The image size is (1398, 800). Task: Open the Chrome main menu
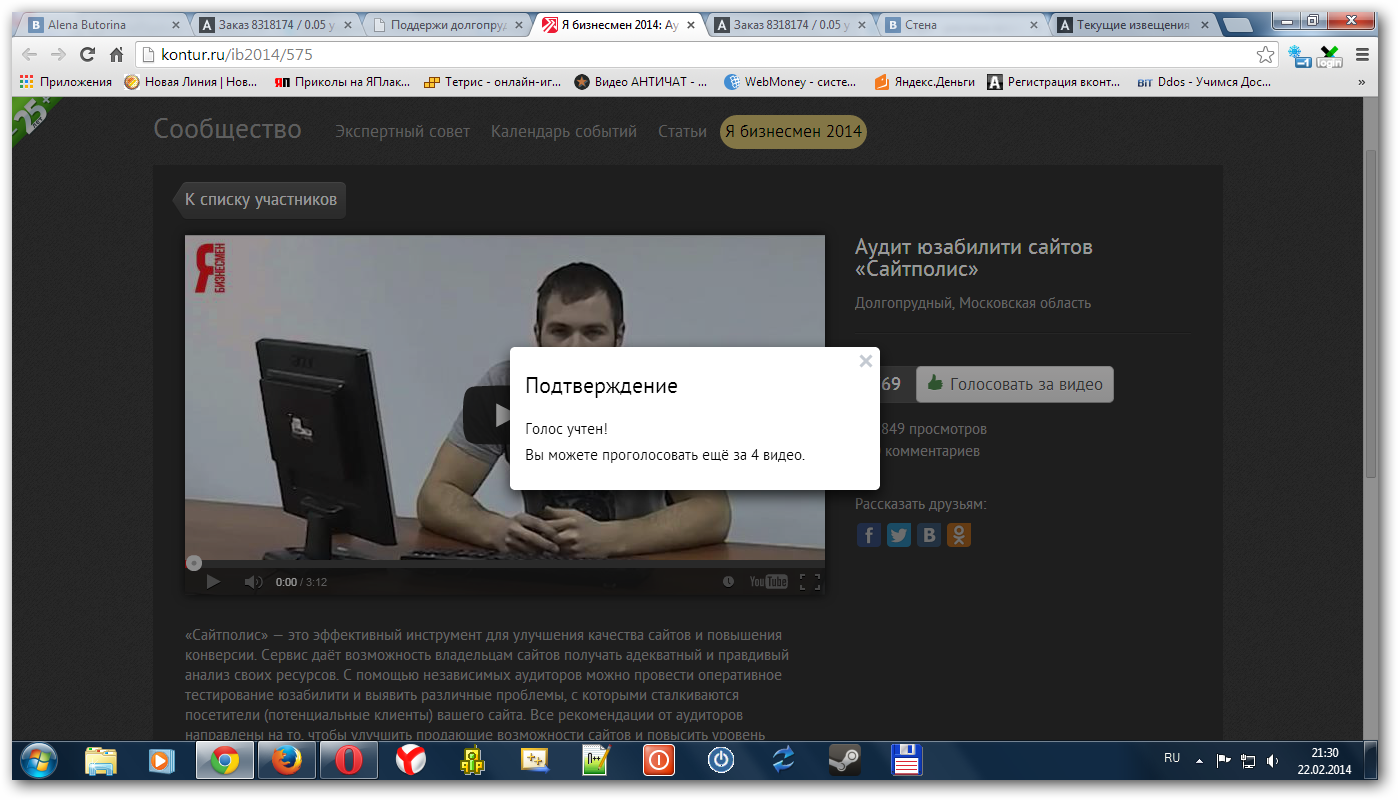pos(1362,55)
